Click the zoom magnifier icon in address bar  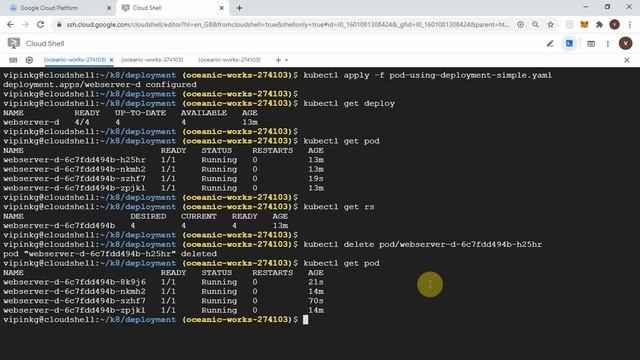pos(535,24)
